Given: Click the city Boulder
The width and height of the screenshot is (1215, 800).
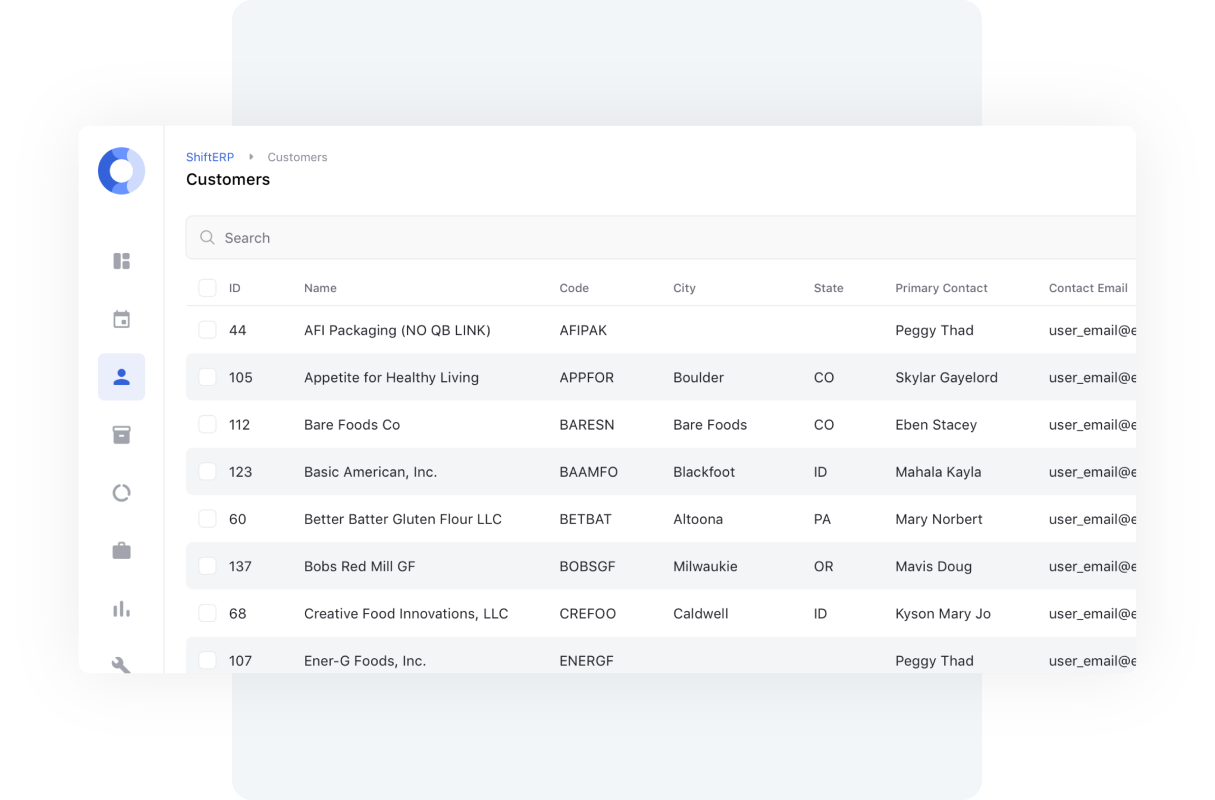Looking at the screenshot, I should (698, 377).
